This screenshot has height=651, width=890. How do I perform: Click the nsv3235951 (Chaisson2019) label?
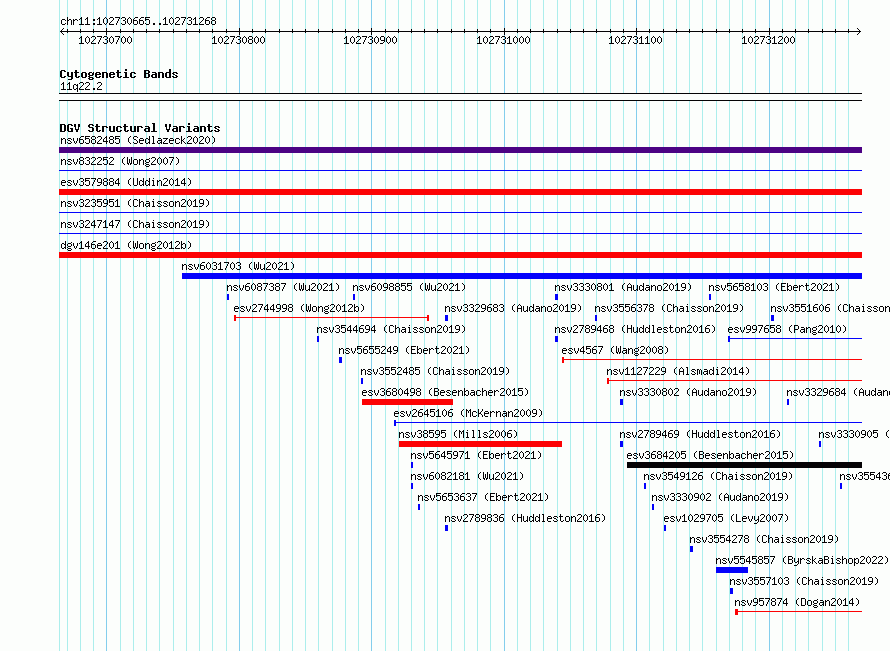135,203
